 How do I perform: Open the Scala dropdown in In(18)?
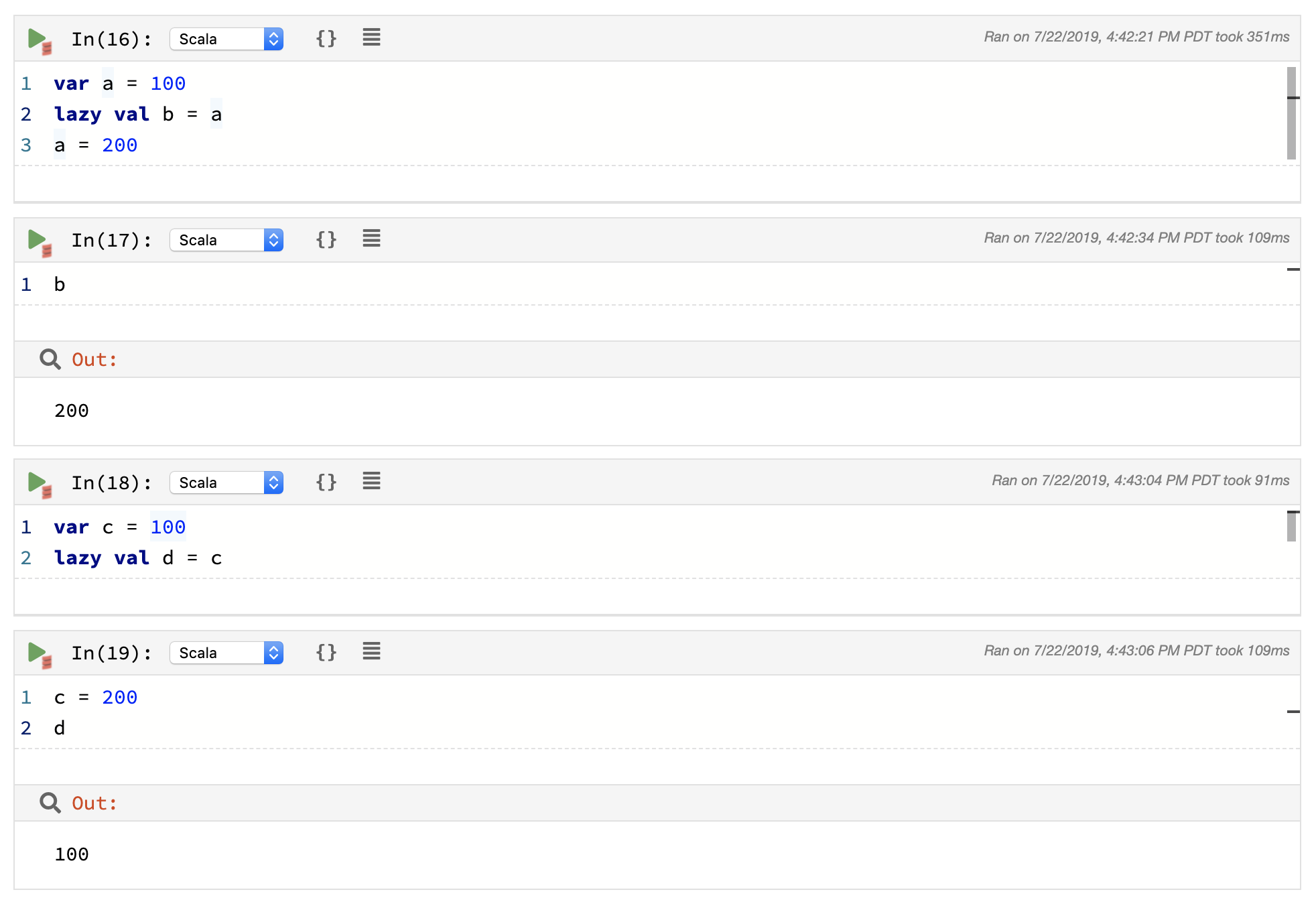(x=226, y=482)
